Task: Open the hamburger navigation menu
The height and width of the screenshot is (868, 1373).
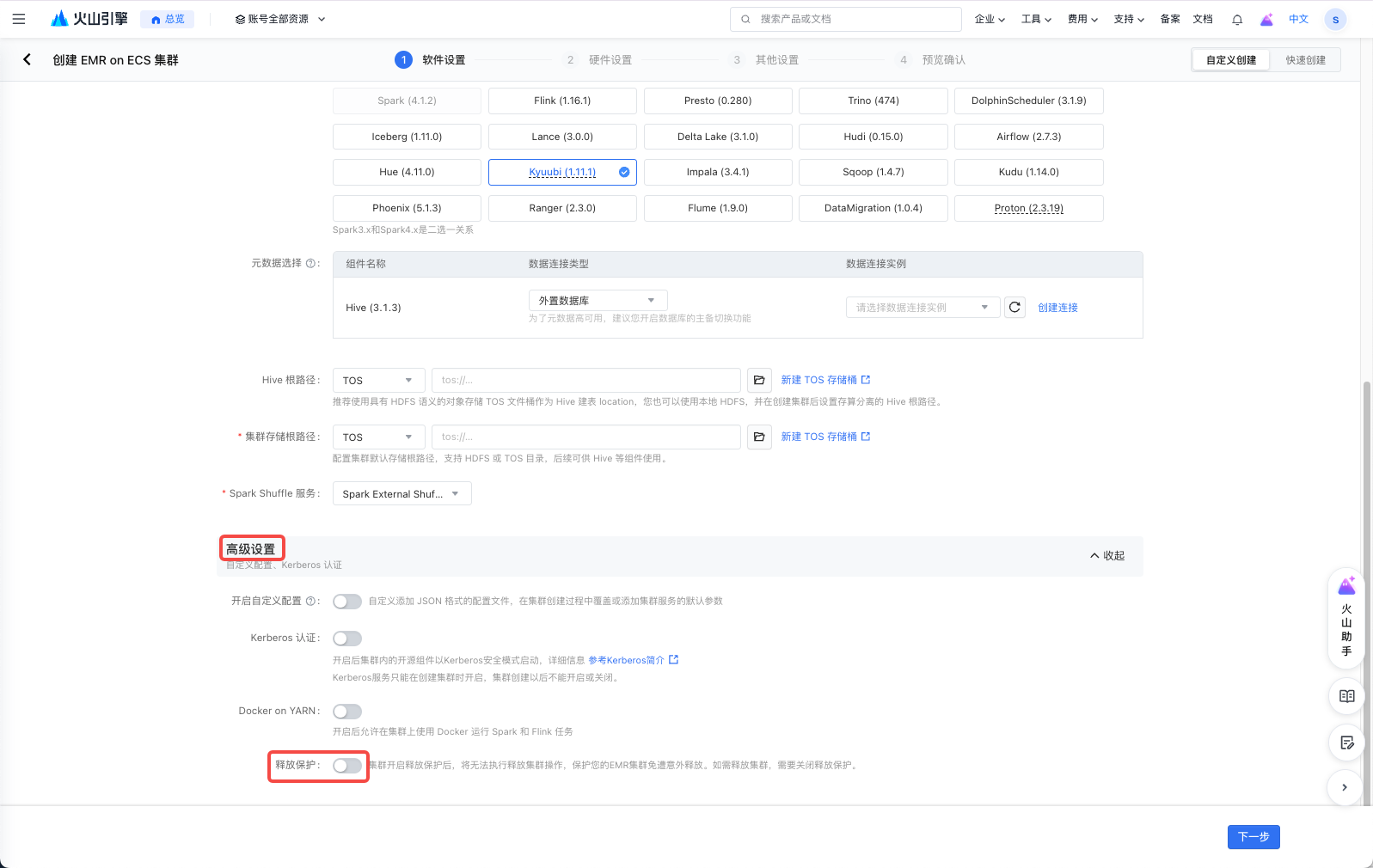Action: tap(19, 19)
